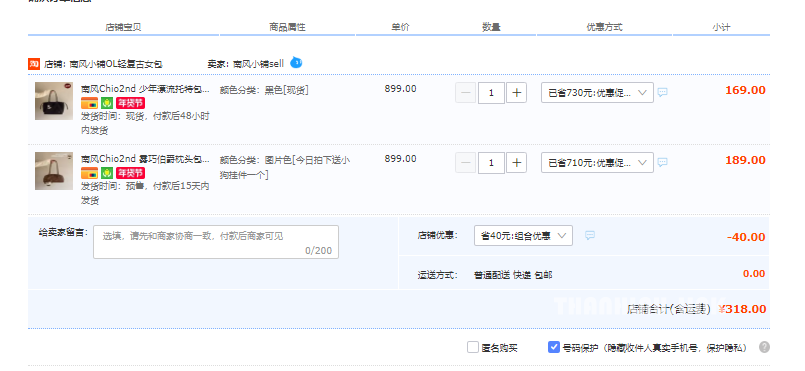Click unit price 899.00 of 少年漂流托特包
The image size is (805, 371).
point(400,89)
